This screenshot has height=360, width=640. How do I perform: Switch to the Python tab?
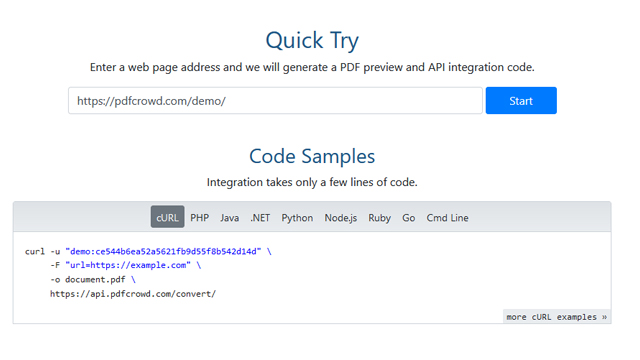pos(297,218)
